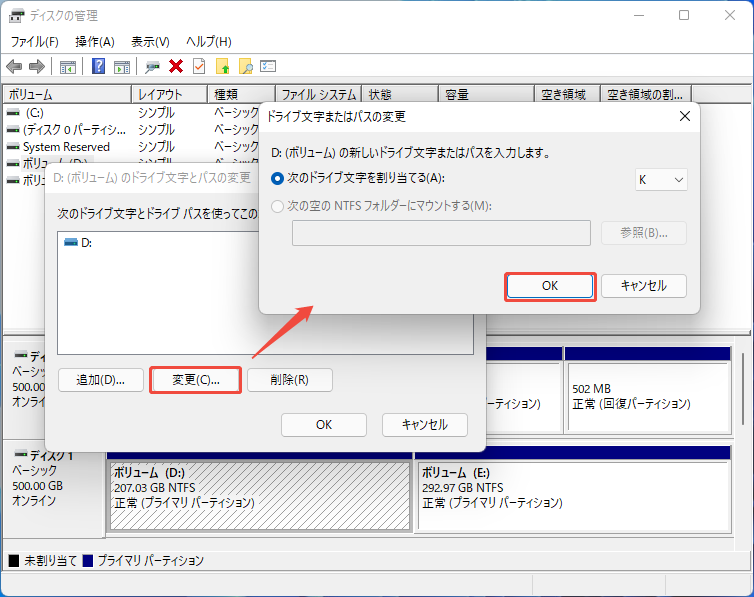Click the D: drive icon in dialog list
Viewport: 754px width, 597px height.
pos(71,242)
